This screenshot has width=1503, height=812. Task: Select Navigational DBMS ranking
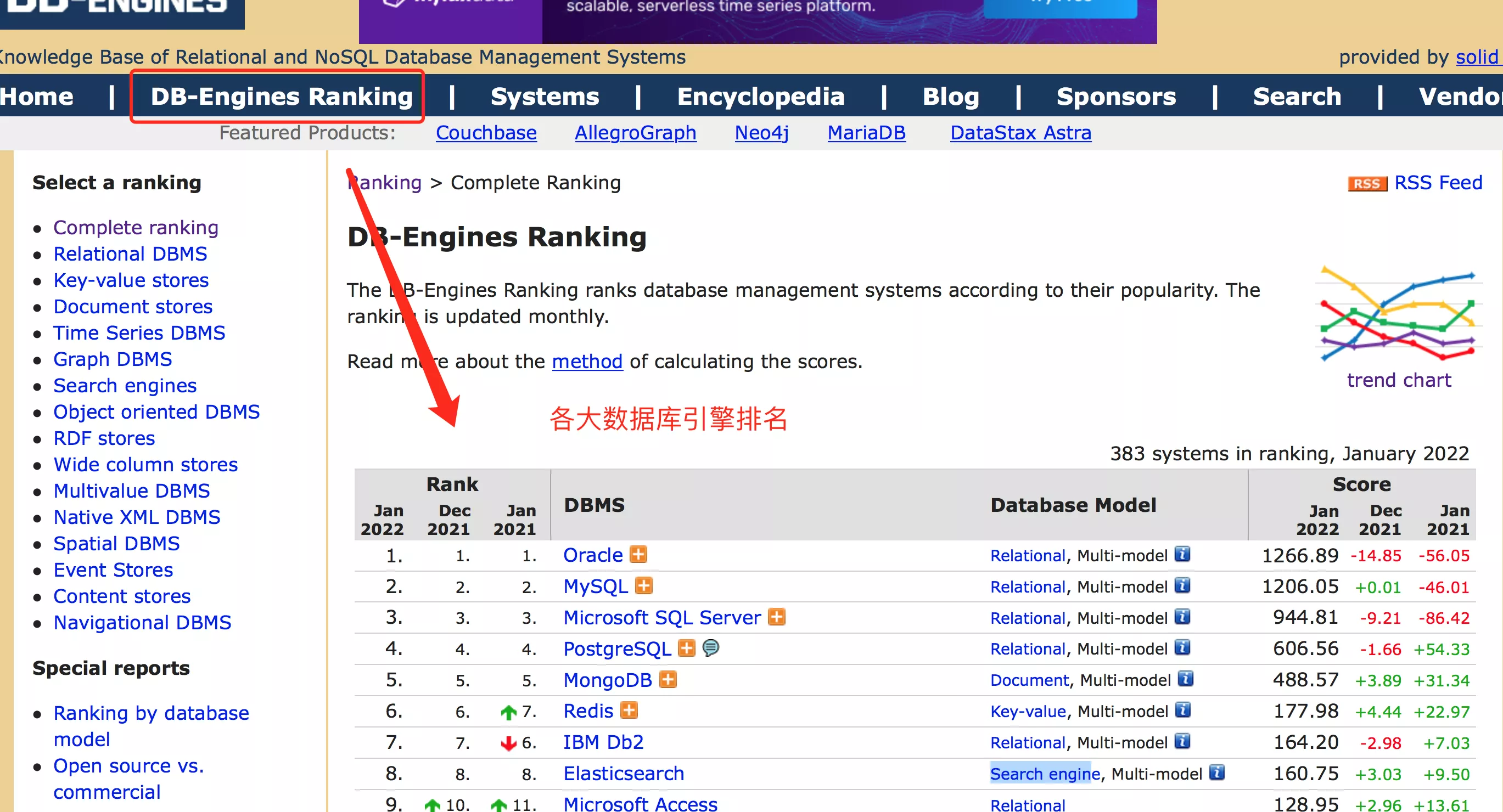pos(142,622)
